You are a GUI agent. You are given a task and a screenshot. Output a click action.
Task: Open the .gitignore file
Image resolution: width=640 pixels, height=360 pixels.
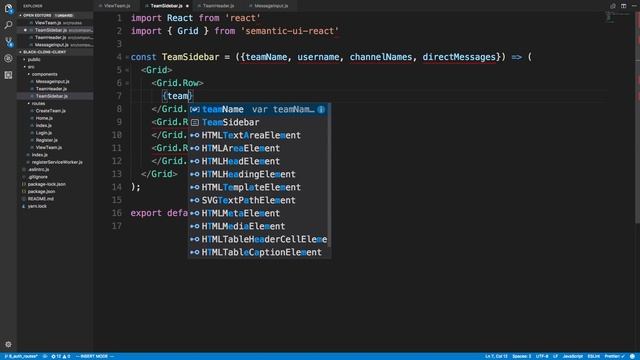(x=55, y=177)
